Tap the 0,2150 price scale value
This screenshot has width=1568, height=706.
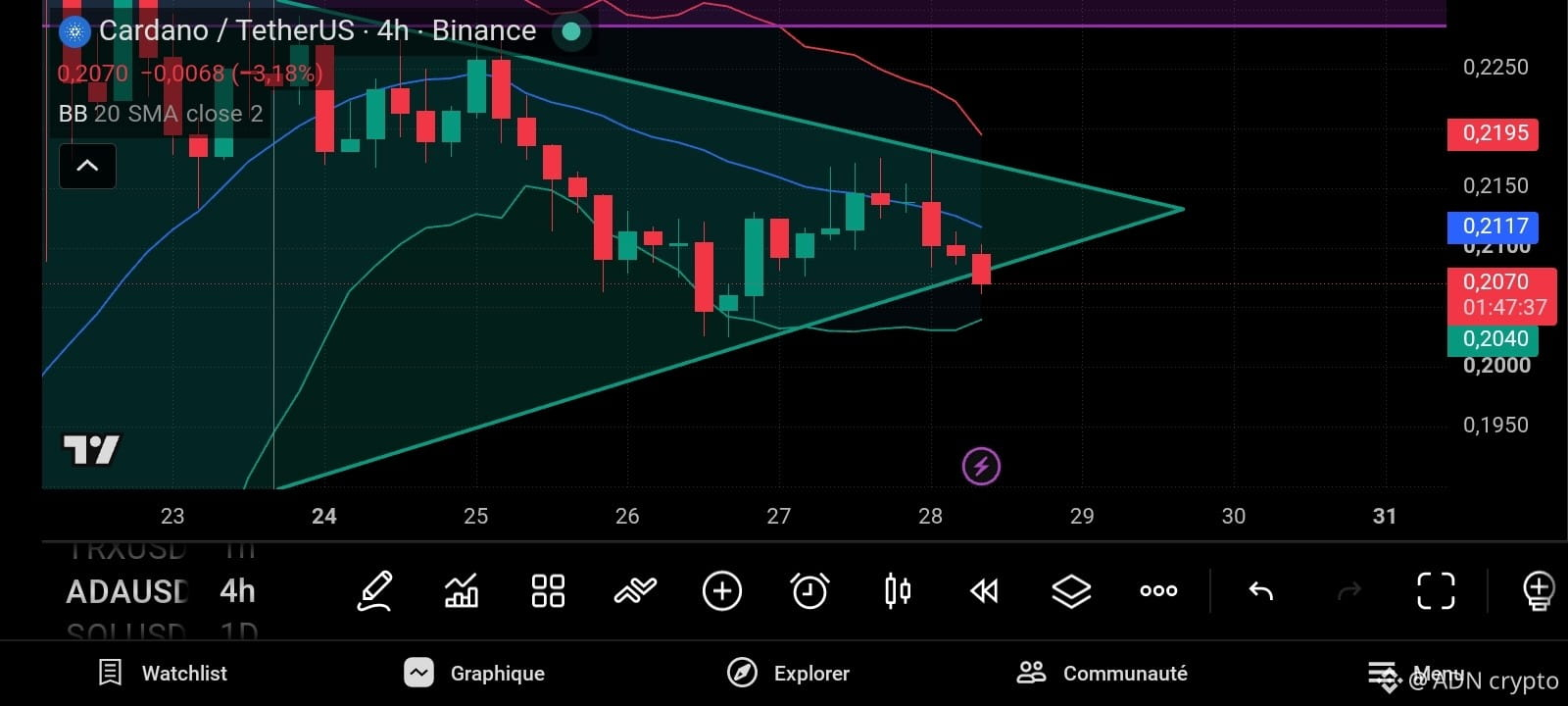click(1495, 185)
